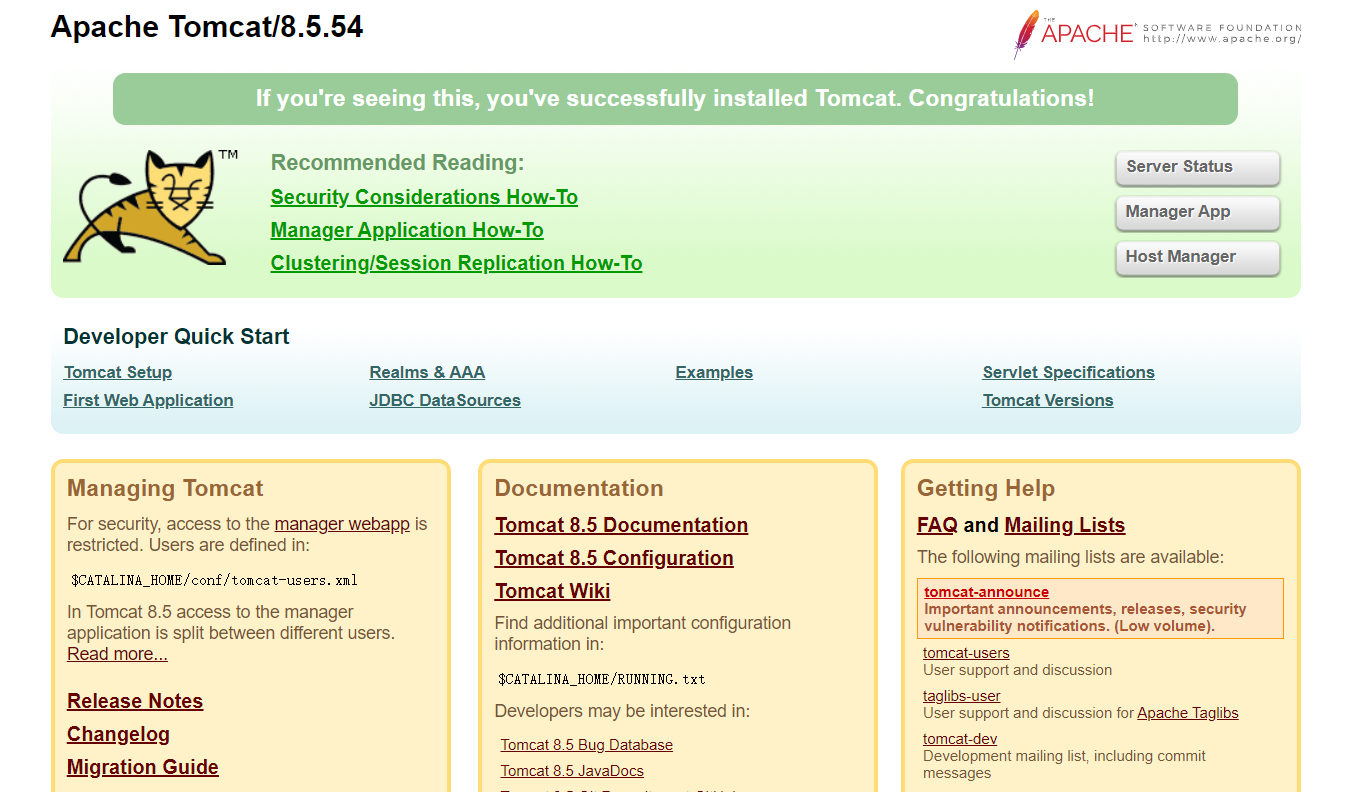Open the Manager App button
Screen dimensions: 1359x792
tap(1197, 213)
